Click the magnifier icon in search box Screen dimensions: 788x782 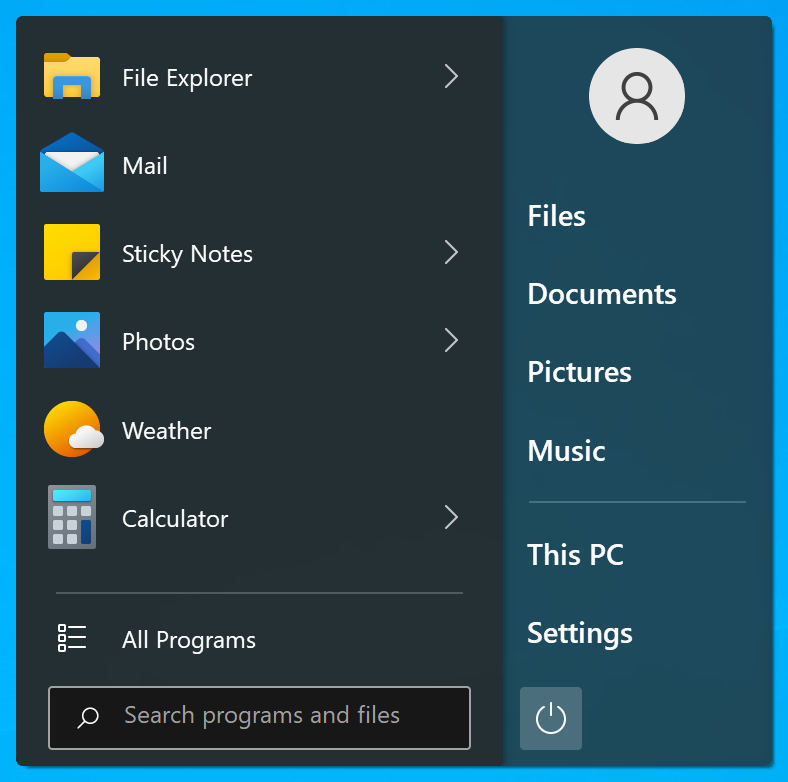tap(88, 717)
